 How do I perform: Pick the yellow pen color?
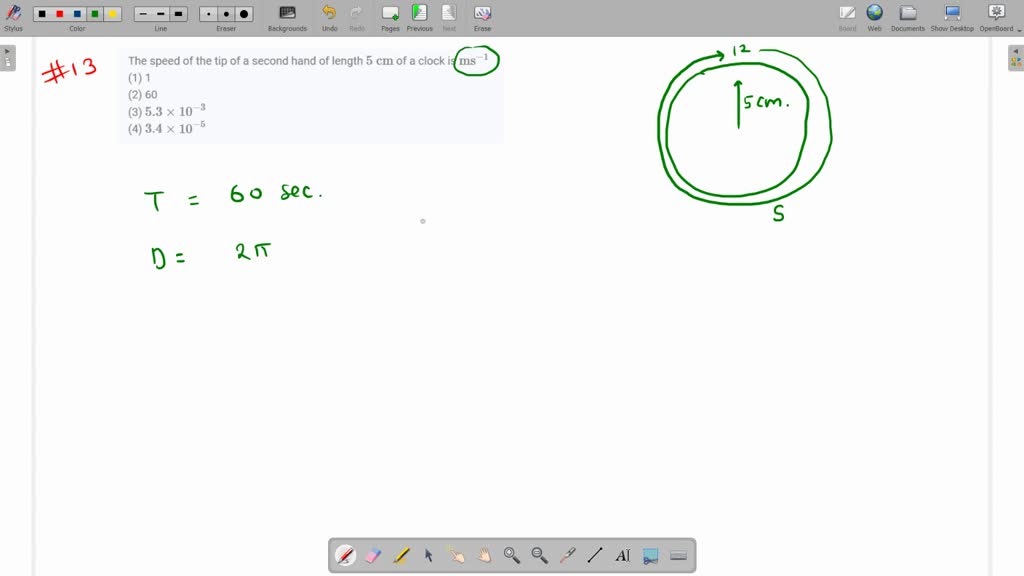coord(112,14)
